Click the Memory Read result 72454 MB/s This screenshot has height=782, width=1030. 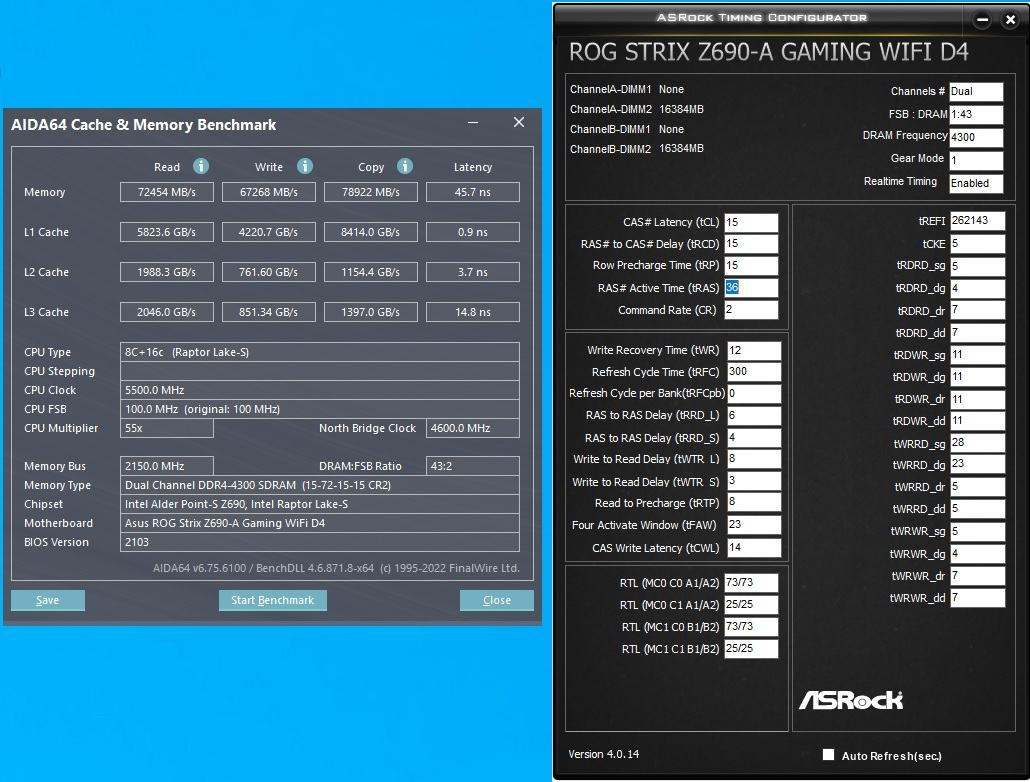[167, 192]
